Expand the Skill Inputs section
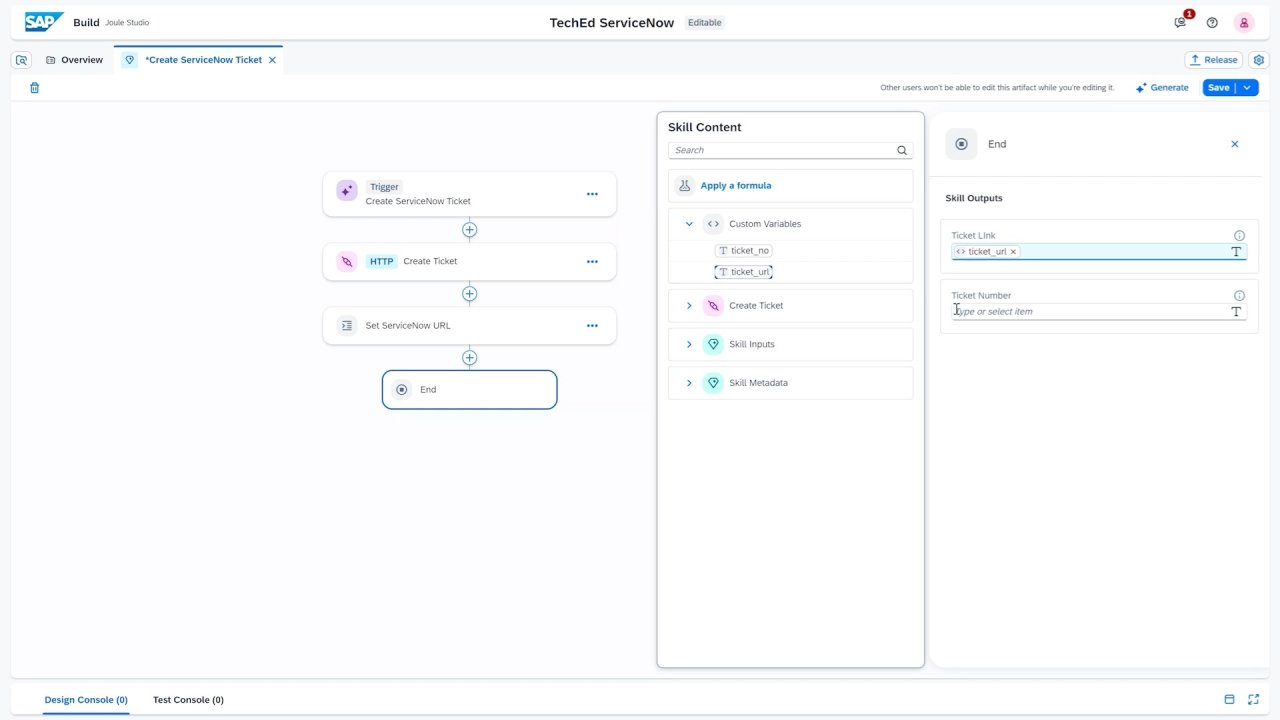 (x=689, y=345)
